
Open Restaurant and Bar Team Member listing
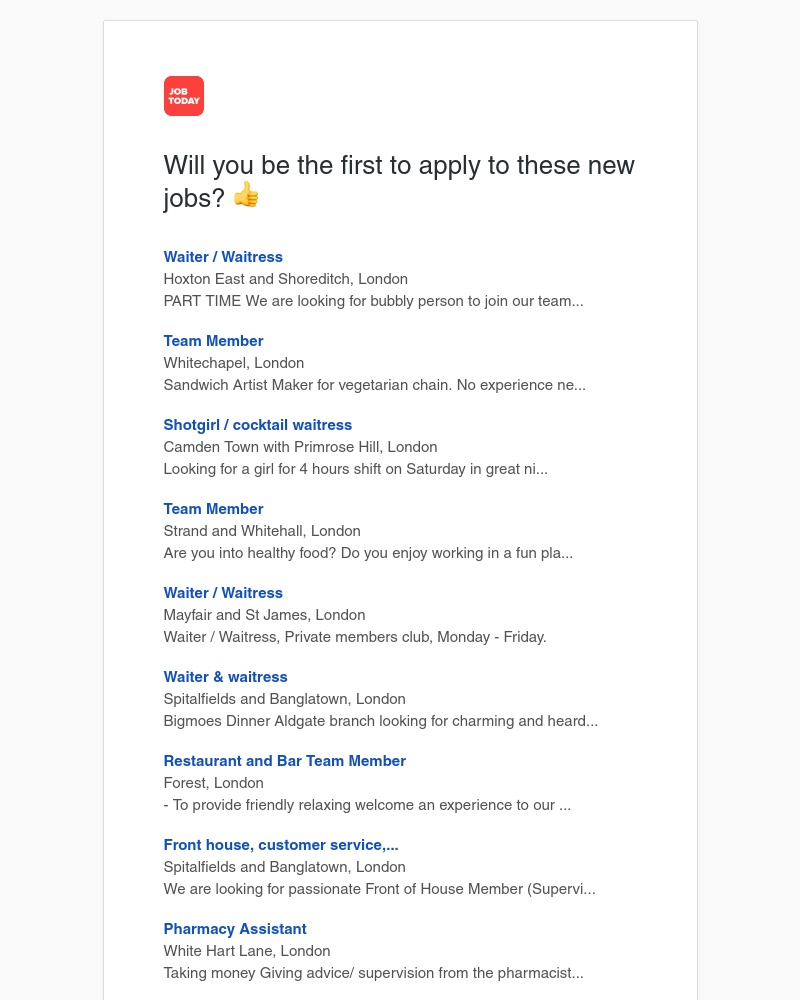point(284,761)
